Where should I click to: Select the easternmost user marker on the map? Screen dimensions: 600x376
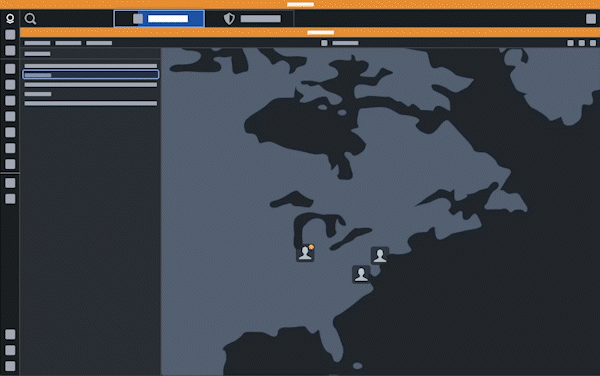pos(380,255)
